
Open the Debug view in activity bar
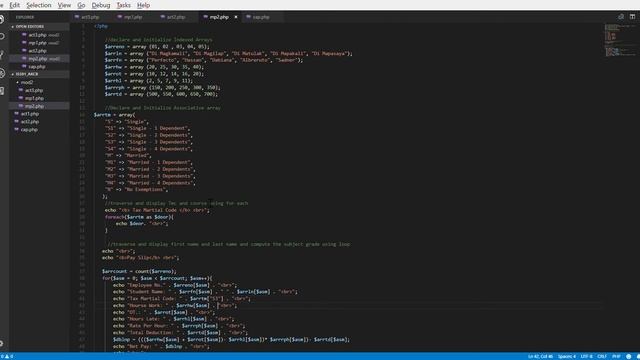[2, 73]
